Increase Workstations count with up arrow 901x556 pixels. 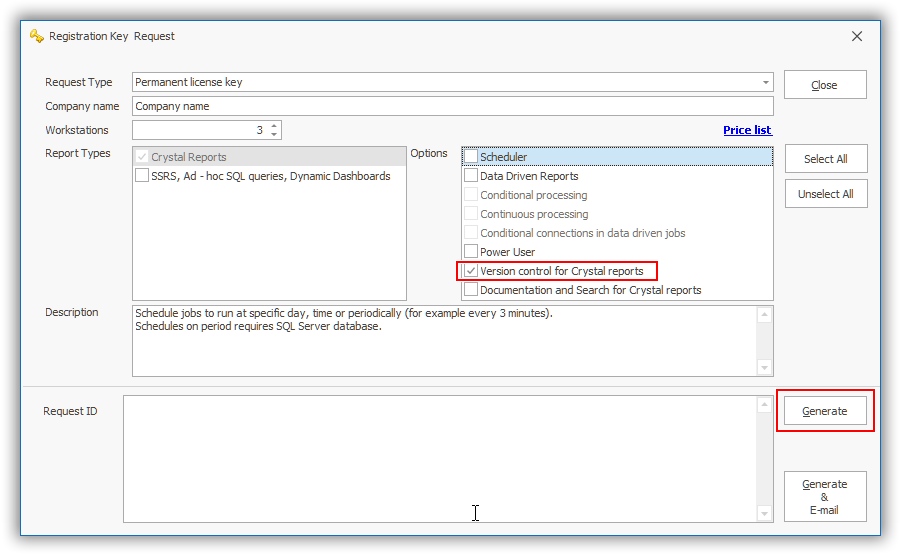[274, 126]
